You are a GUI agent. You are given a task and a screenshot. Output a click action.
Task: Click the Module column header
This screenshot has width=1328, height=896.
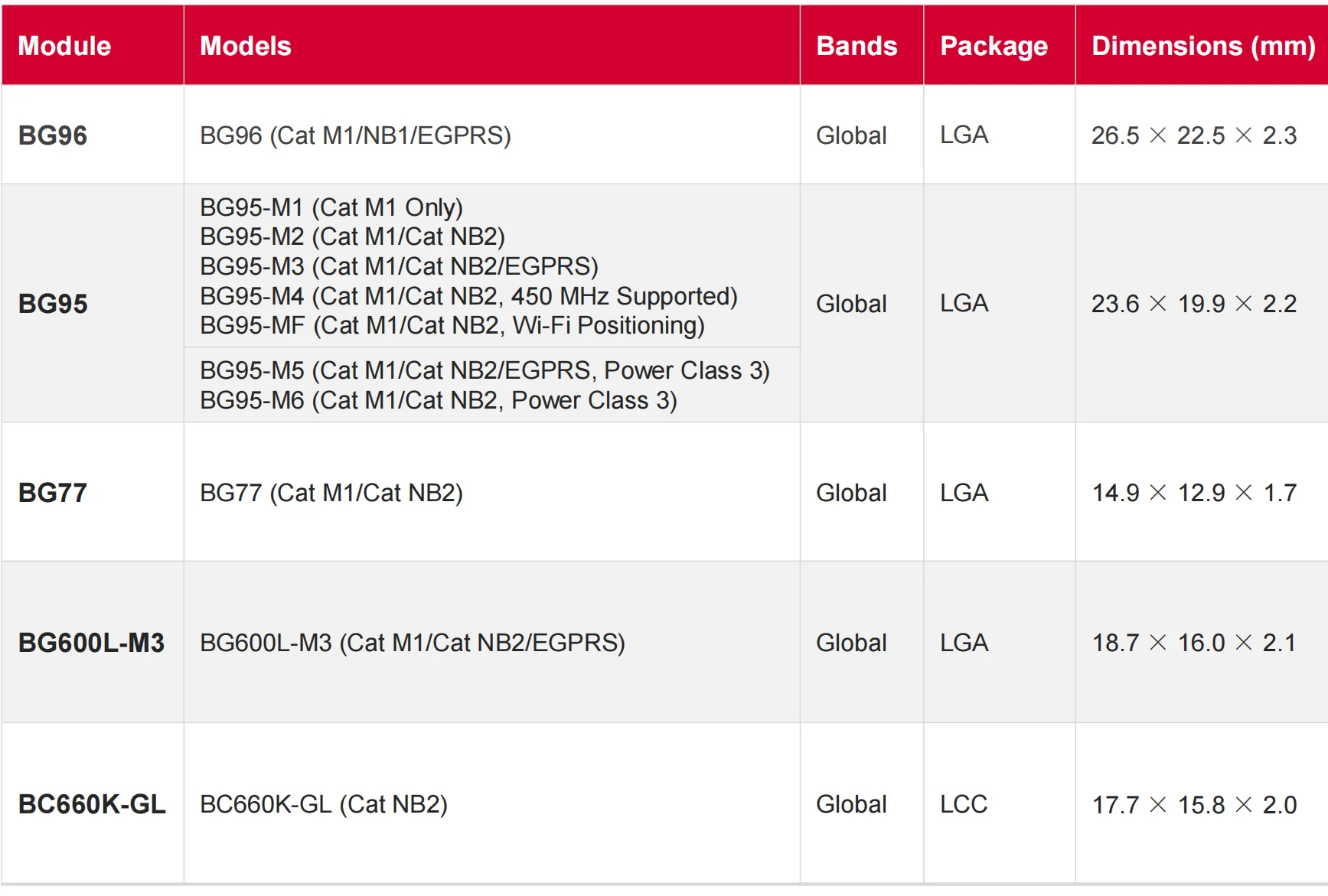[x=64, y=46]
